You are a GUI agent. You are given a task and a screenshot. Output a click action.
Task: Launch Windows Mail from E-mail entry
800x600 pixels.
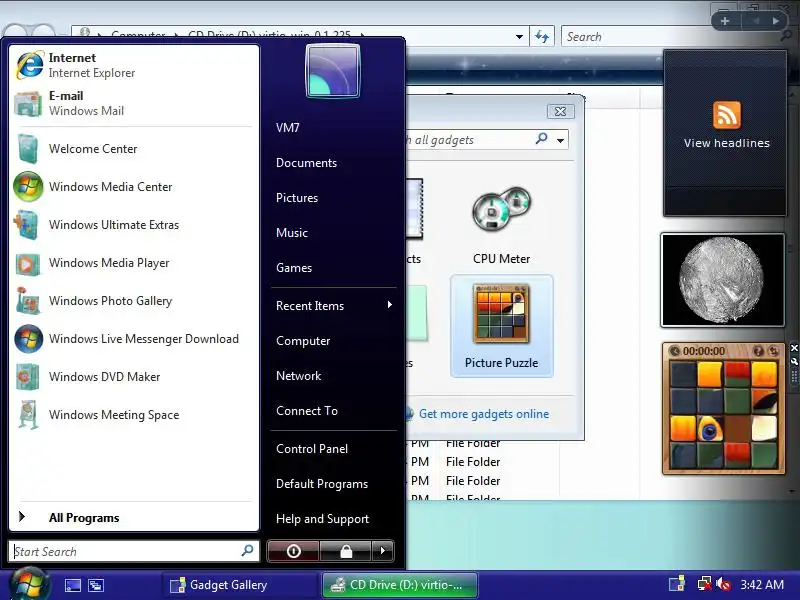click(134, 103)
